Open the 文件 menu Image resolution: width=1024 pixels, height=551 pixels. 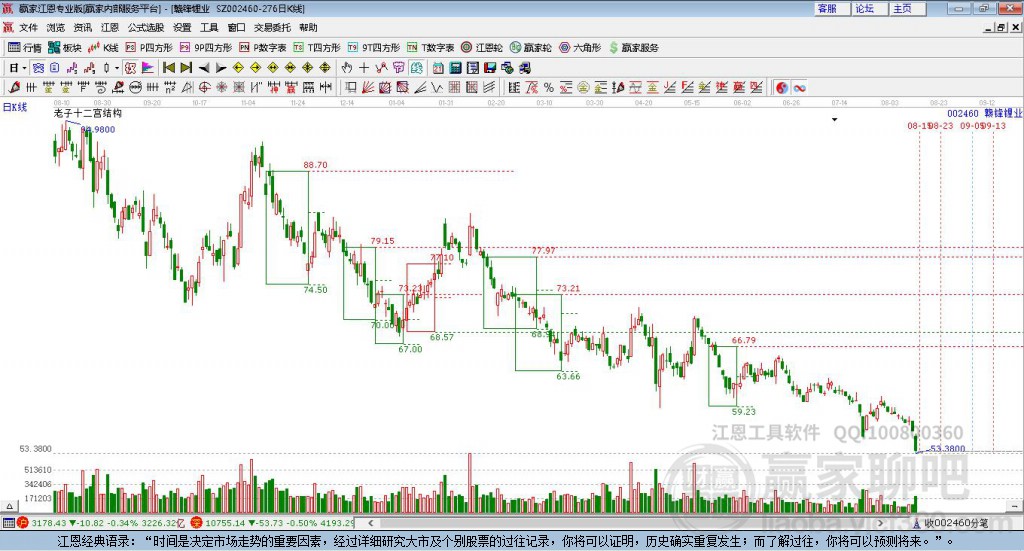[x=28, y=27]
